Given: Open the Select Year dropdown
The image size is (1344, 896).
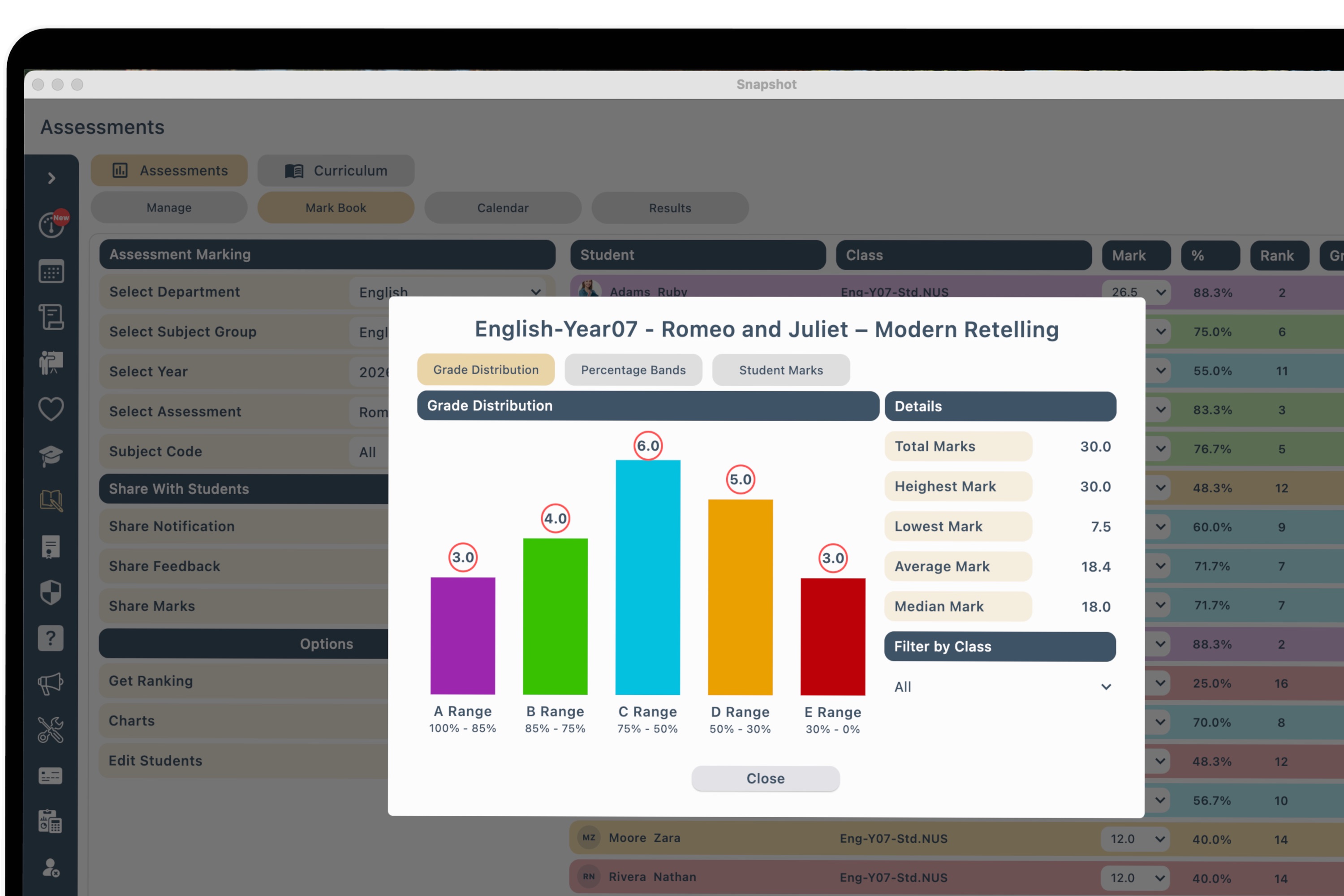Looking at the screenshot, I should coord(369,372).
